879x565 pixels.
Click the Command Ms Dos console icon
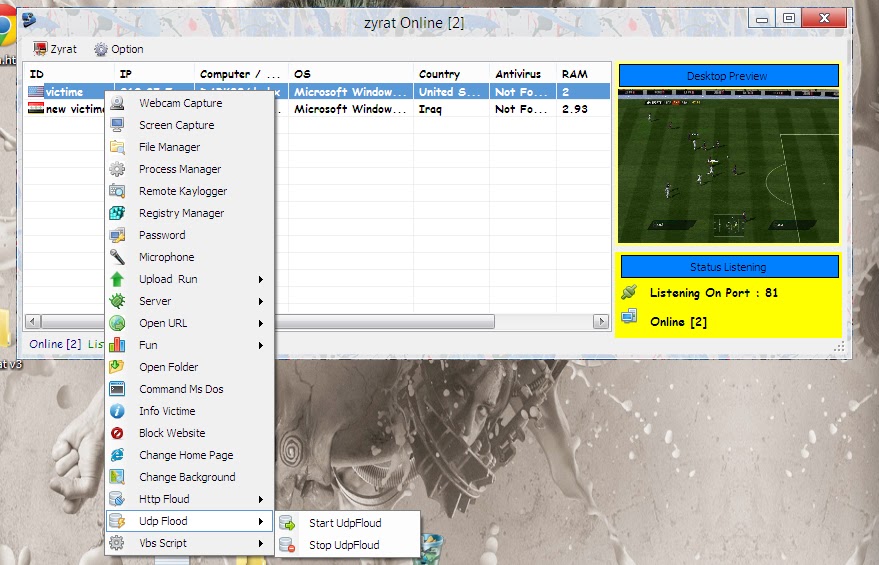point(117,389)
